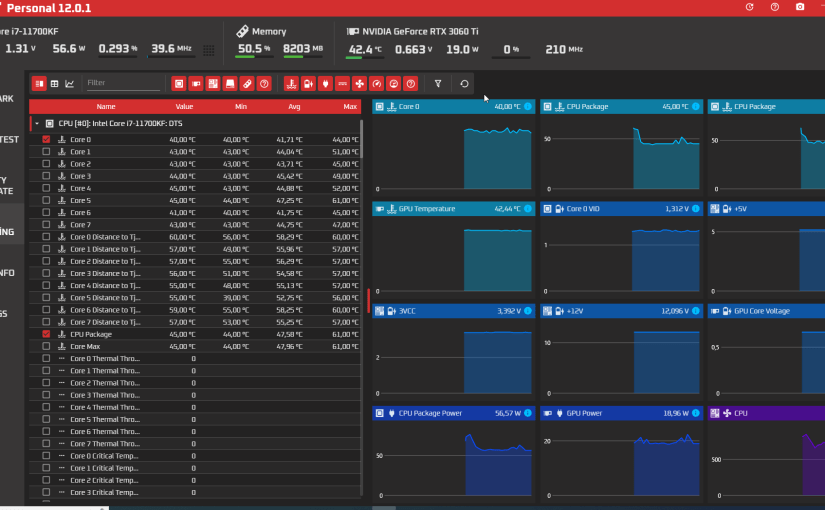The width and height of the screenshot is (825, 510).
Task: Take a screenshot with the camera icon
Action: click(800, 7)
